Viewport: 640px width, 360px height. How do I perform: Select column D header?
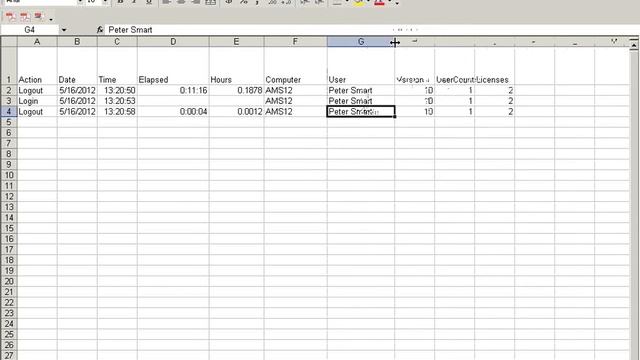[173, 42]
